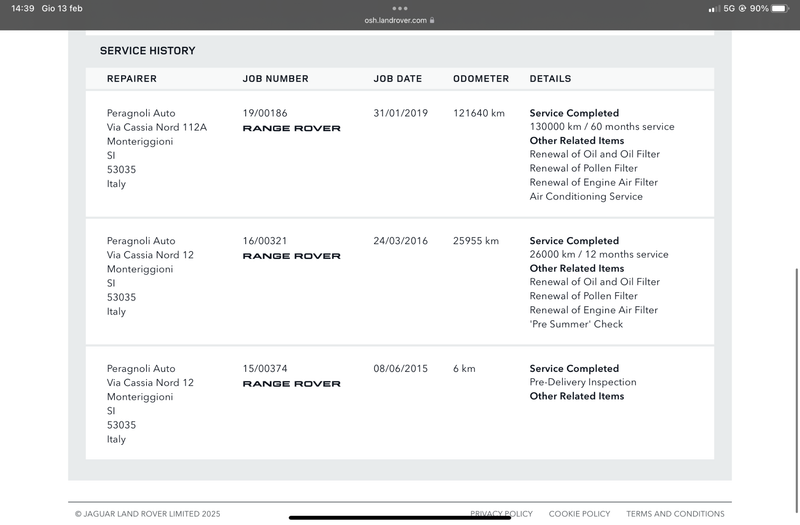Click the Range Rover logo under job 15/00374
This screenshot has width=800, height=525.
coord(291,384)
